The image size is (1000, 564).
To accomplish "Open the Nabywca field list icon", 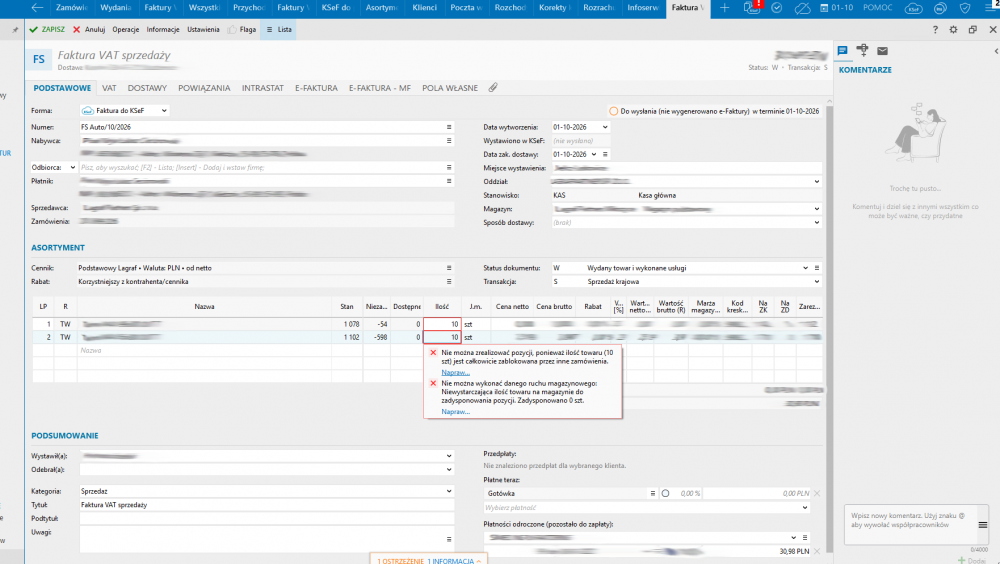I will [449, 140].
